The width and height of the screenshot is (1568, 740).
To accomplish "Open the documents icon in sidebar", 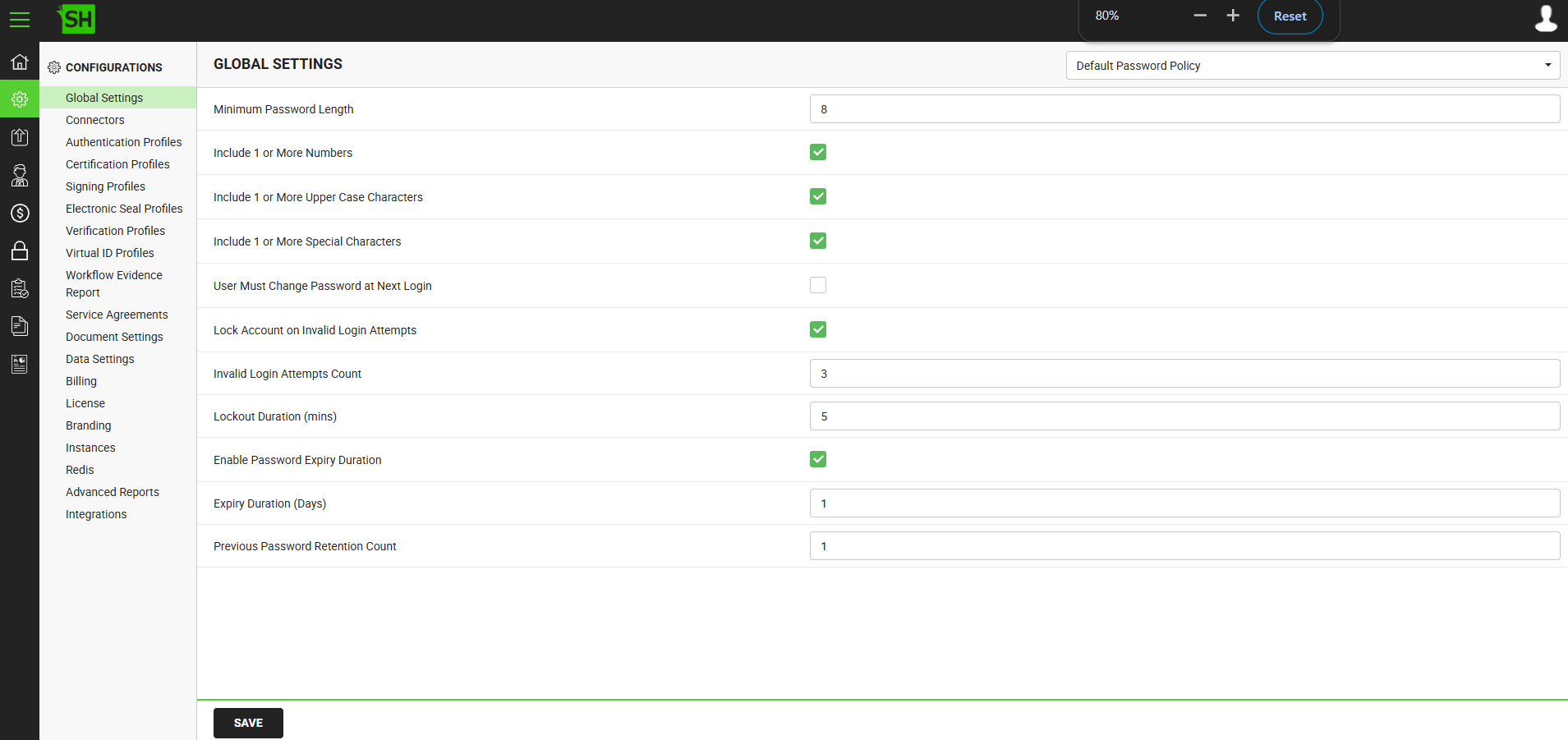I will pos(20,326).
